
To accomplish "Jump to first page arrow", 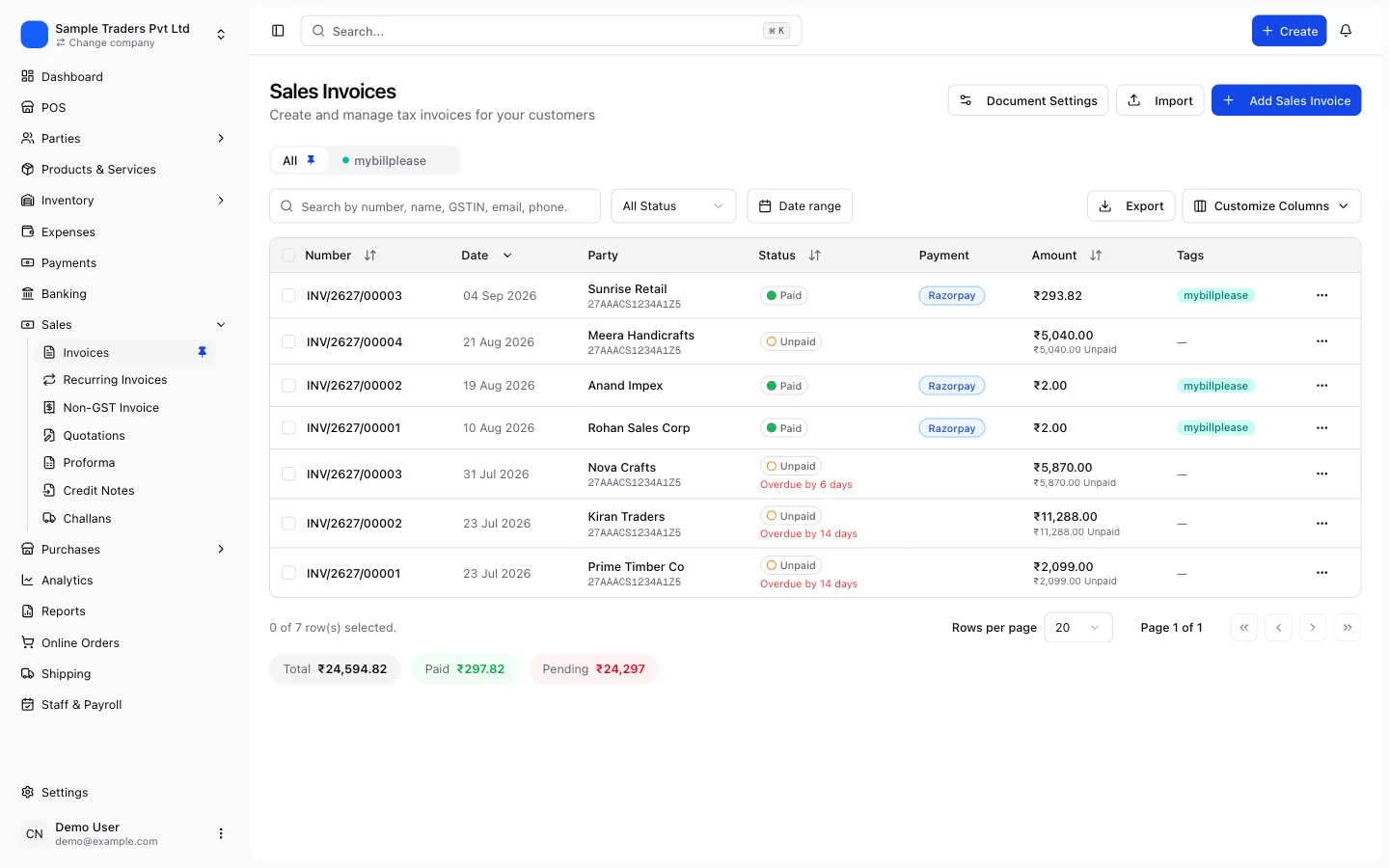I will pos(1244,627).
